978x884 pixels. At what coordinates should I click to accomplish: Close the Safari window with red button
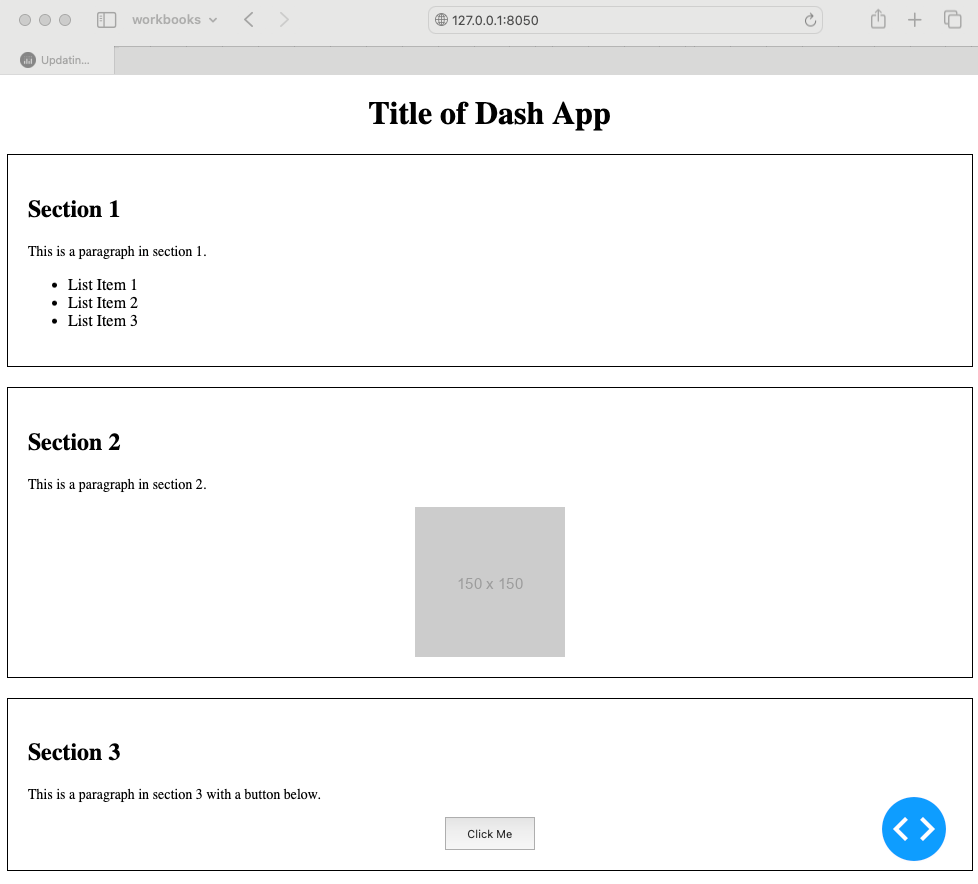[x=25, y=20]
